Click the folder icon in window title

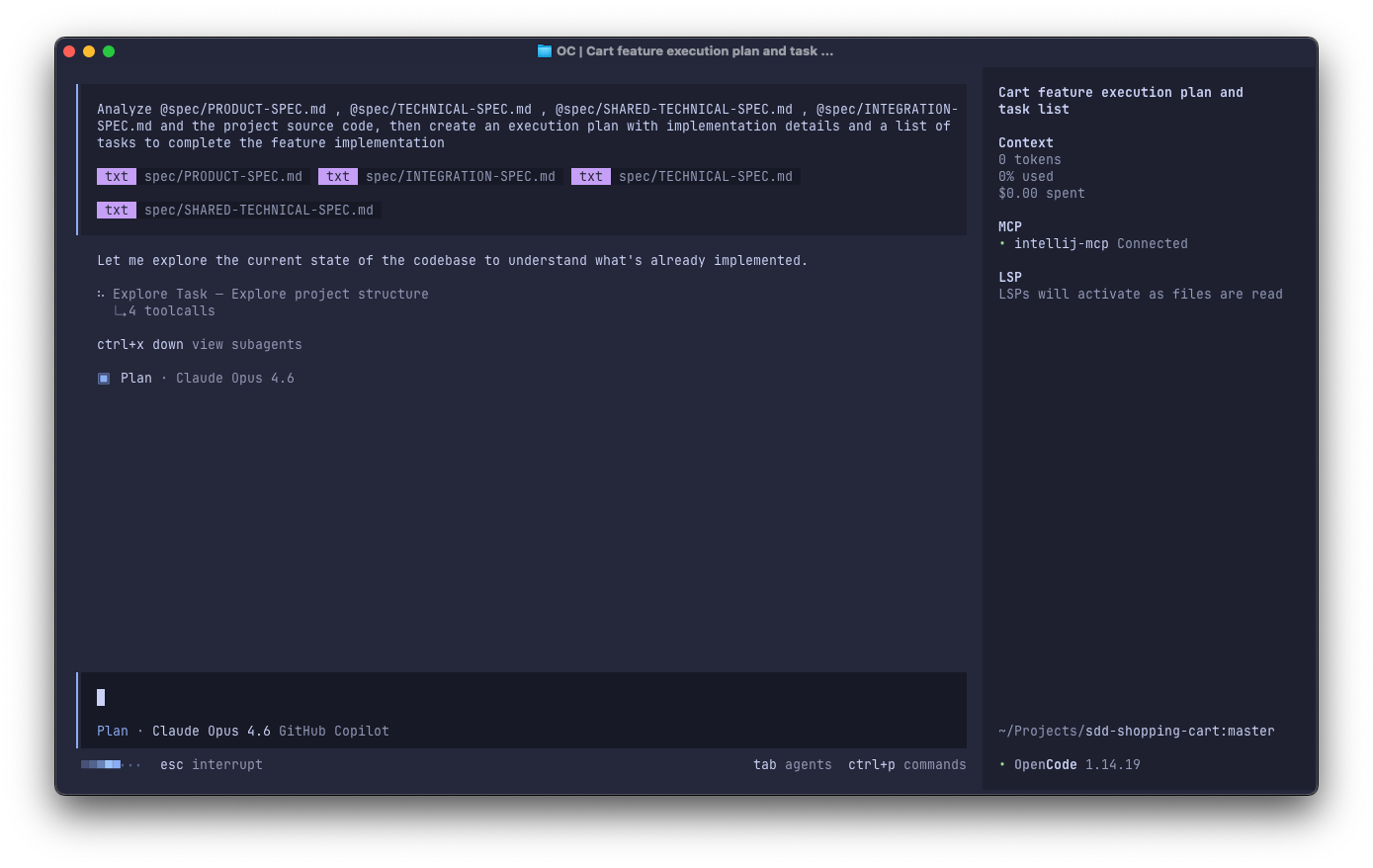pos(544,51)
